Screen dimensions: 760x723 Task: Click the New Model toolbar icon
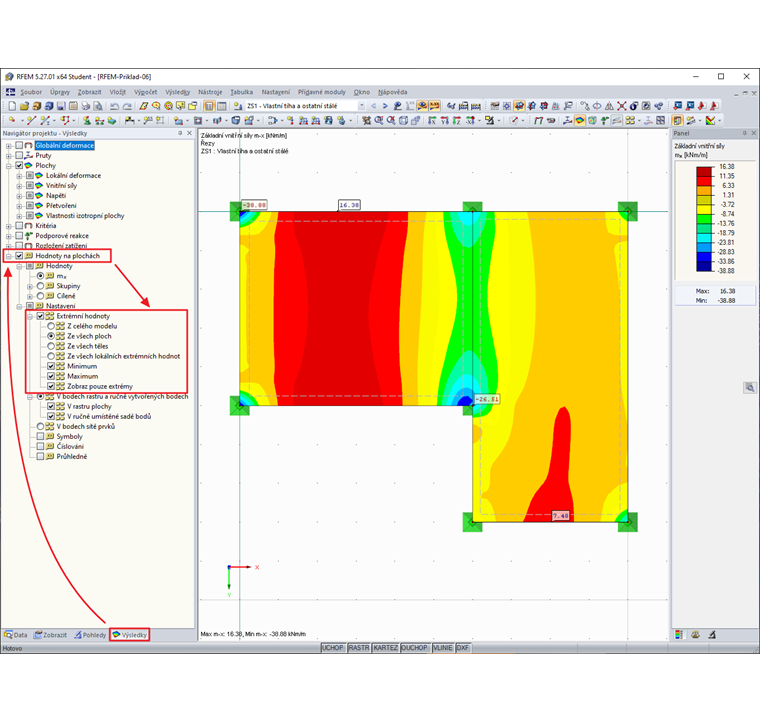12,106
